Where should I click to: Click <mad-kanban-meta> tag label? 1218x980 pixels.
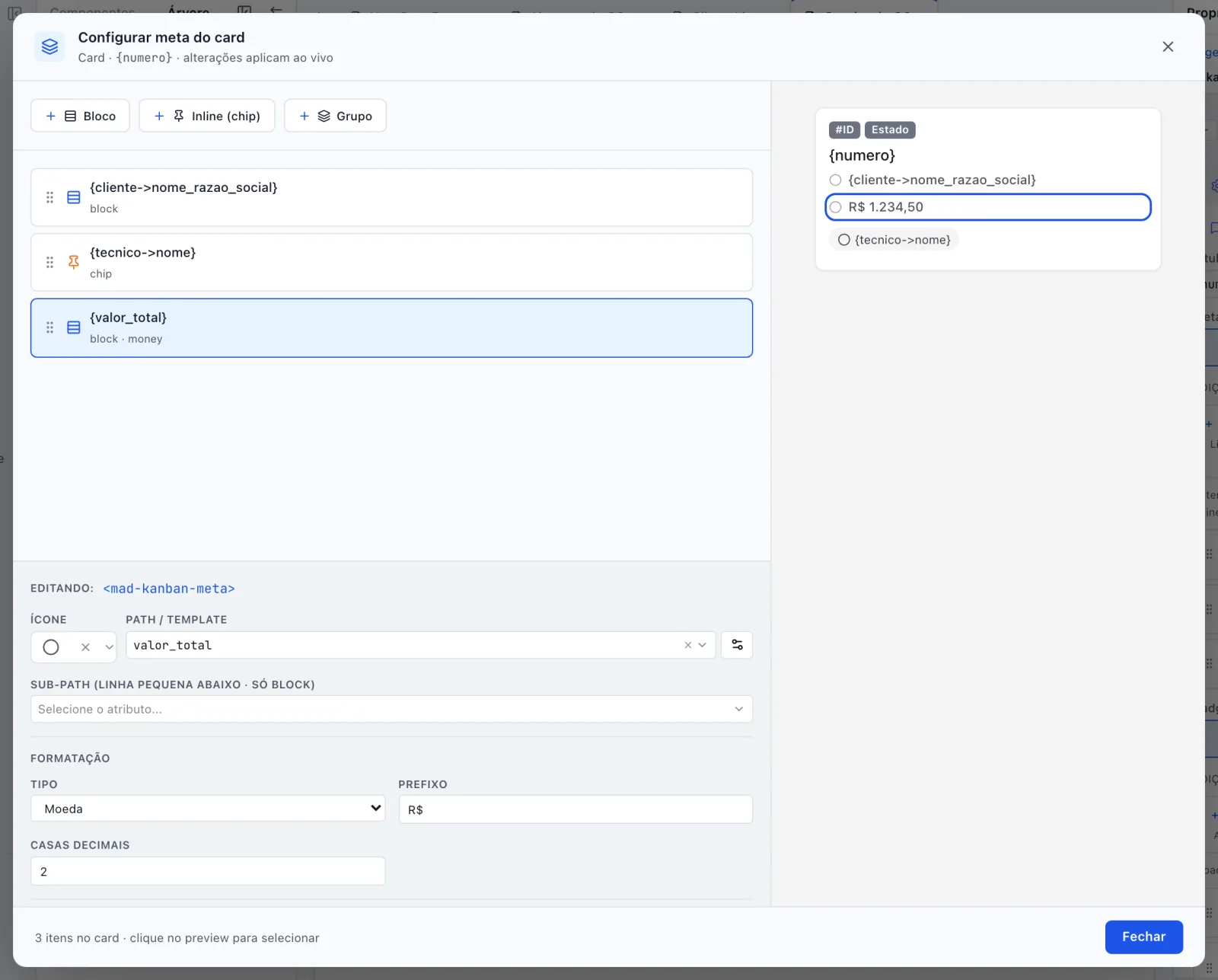169,589
